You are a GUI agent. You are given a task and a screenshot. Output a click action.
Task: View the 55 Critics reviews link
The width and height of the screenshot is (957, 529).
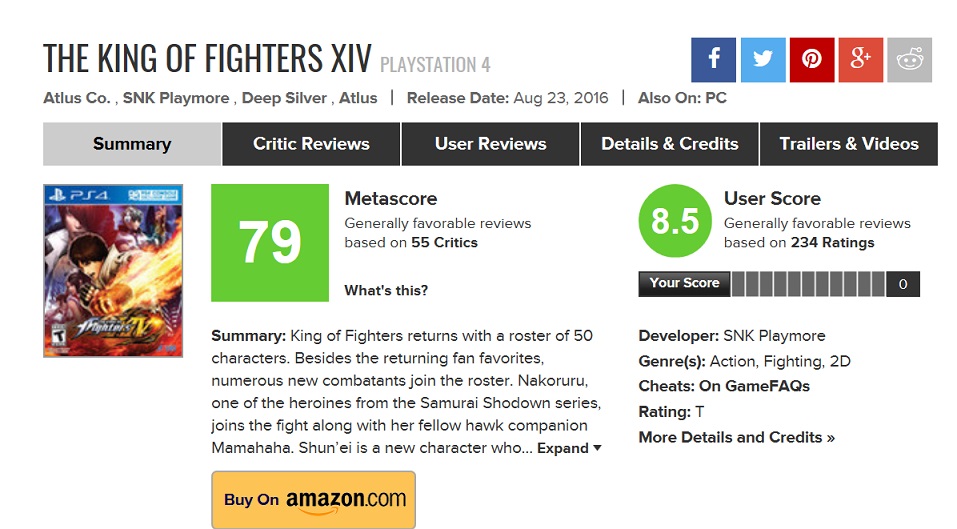[444, 243]
